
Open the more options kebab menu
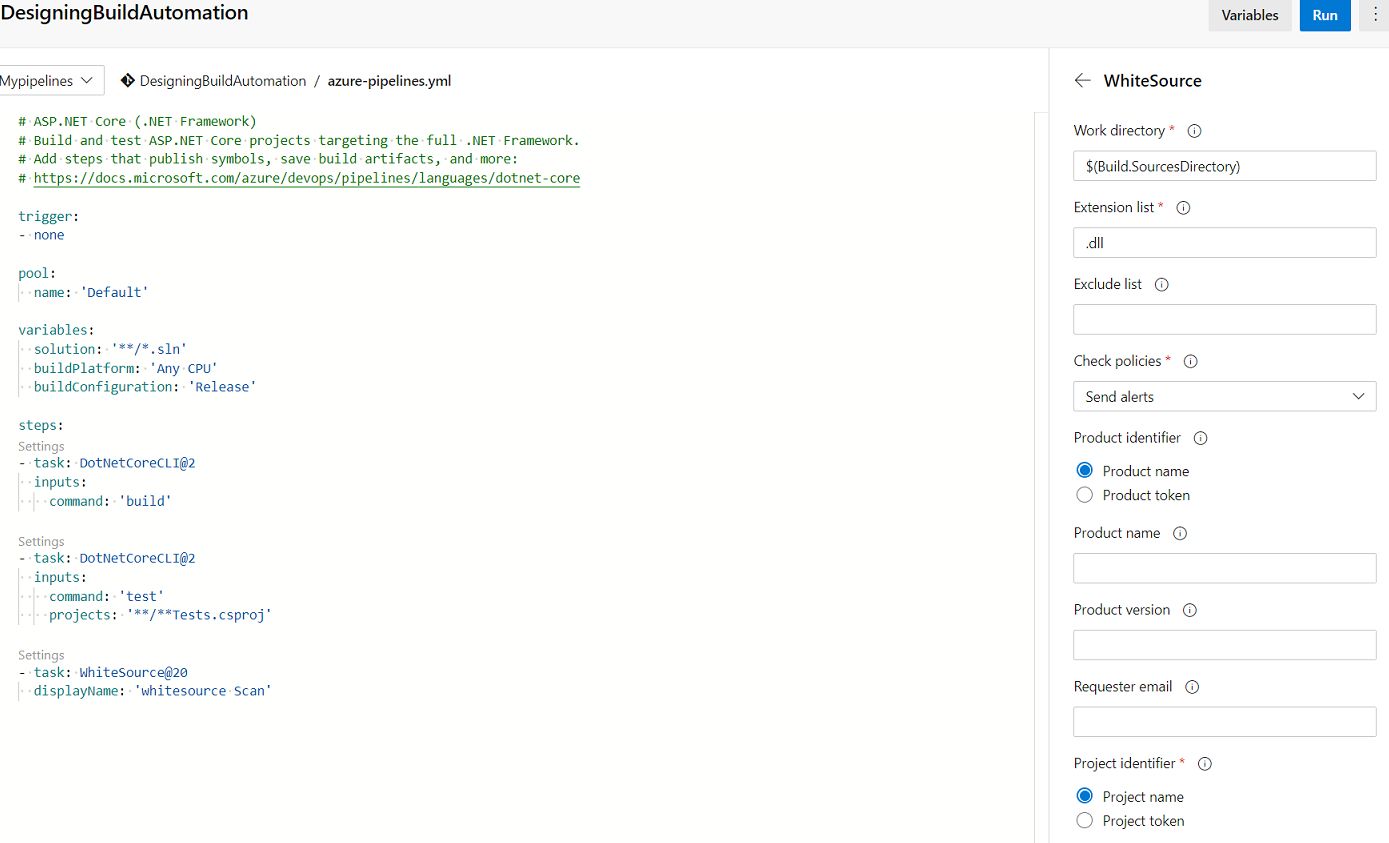[1376, 15]
